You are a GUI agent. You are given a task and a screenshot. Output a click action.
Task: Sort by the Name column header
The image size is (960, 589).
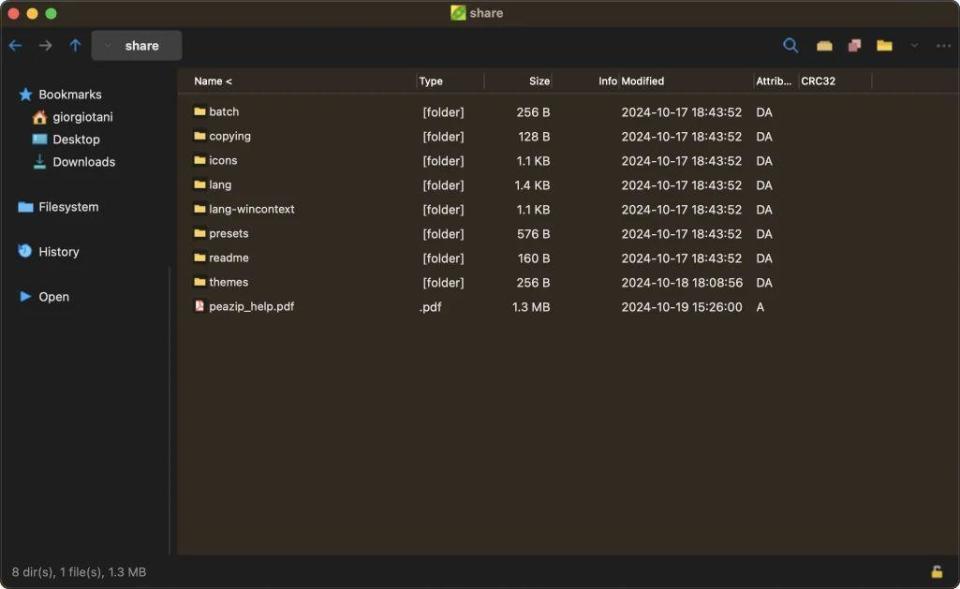(x=213, y=81)
